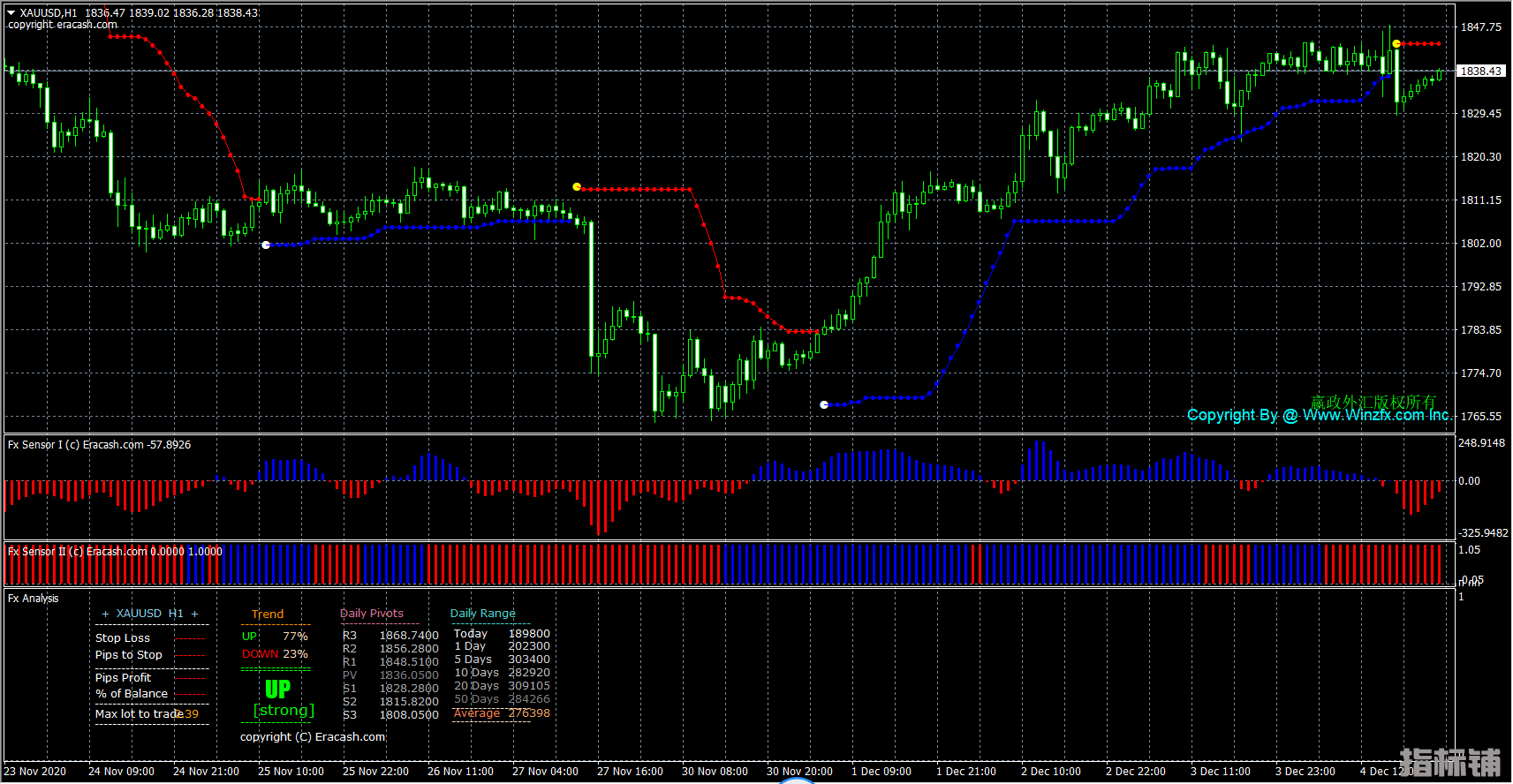Screen dimensions: 1513x784
Task: Click the 1802.00 level on price scale
Action: 1480,244
